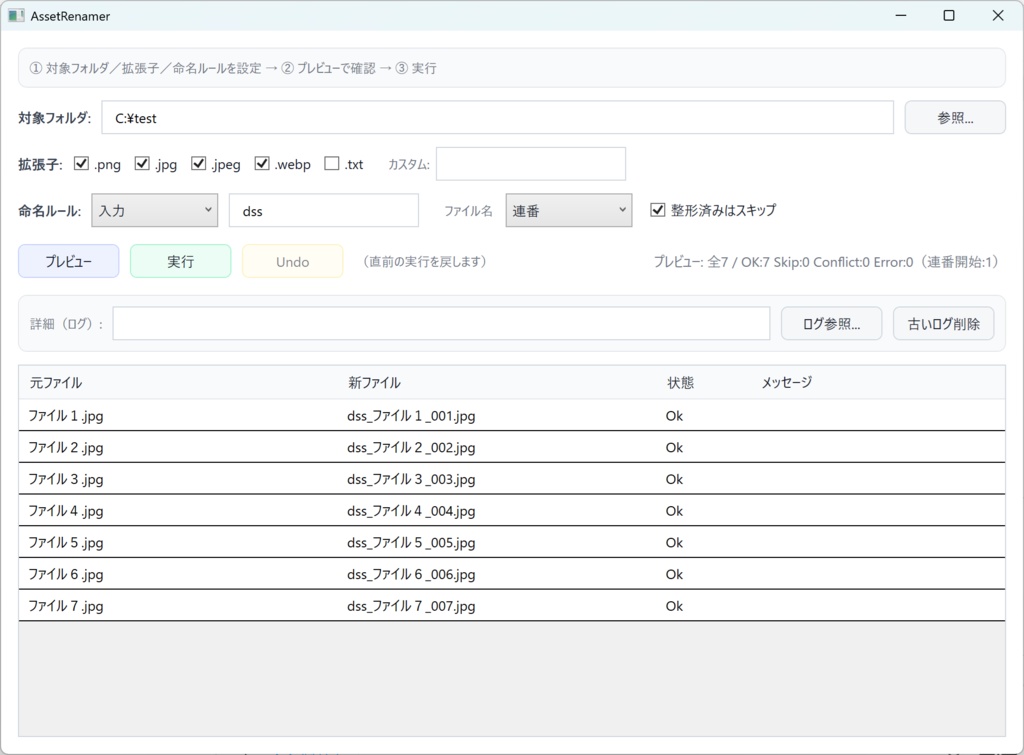The height and width of the screenshot is (755, 1024).
Task: Click the 実行 execute button
Action: [x=180, y=261]
